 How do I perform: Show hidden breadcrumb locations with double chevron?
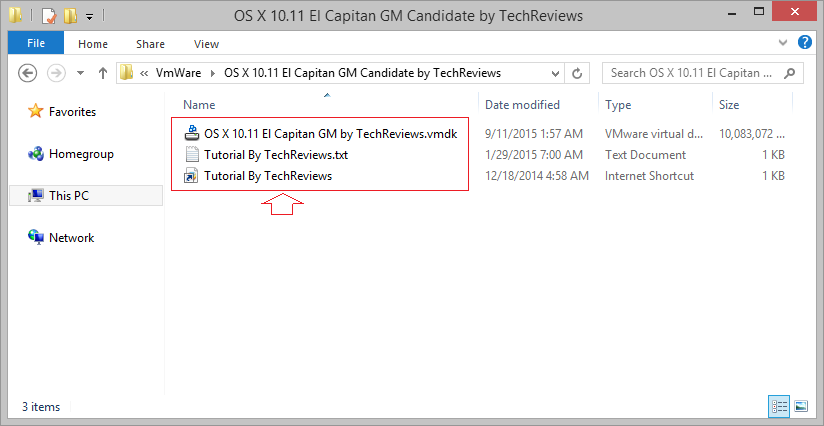[x=144, y=73]
